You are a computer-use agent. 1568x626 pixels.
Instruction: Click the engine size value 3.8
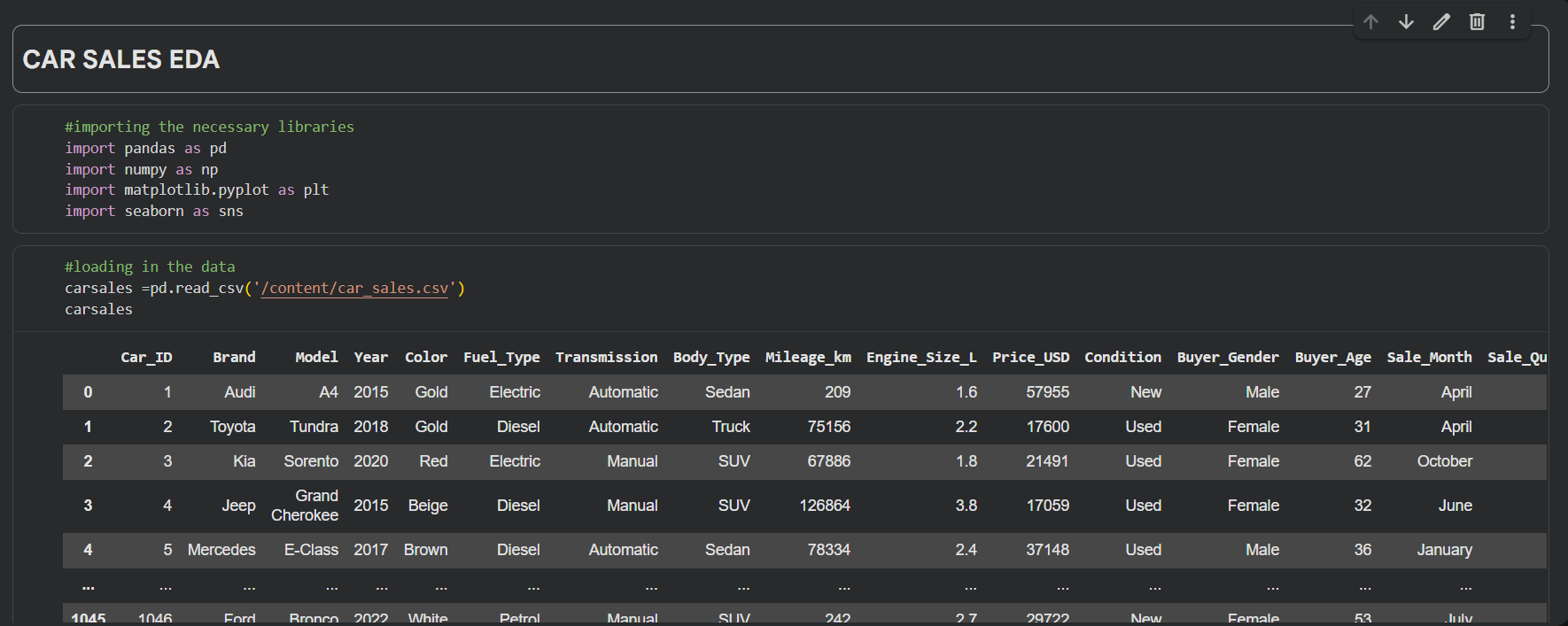[x=966, y=506]
